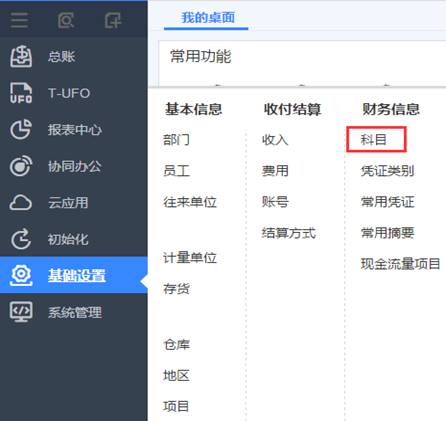Open the search icon in top bar
446x421 pixels.
click(x=66, y=21)
